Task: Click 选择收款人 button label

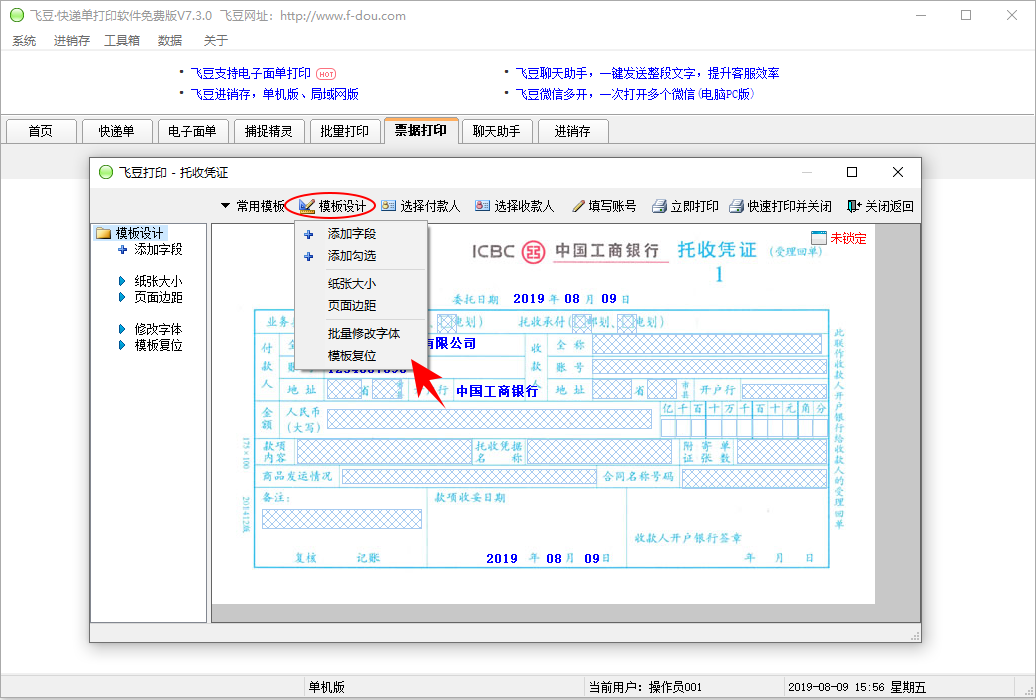Action: 524,206
